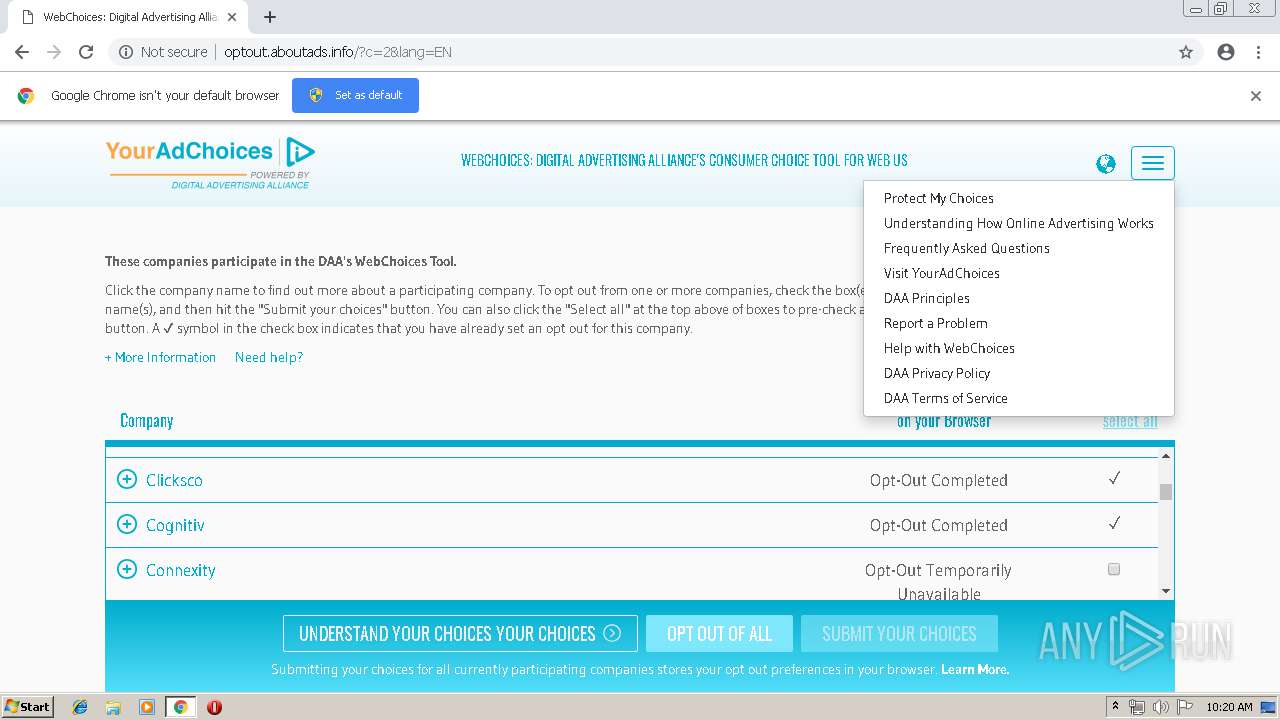Screen dimensions: 1280x720
Task: Click the list scrollbar down arrow
Action: tap(1166, 591)
